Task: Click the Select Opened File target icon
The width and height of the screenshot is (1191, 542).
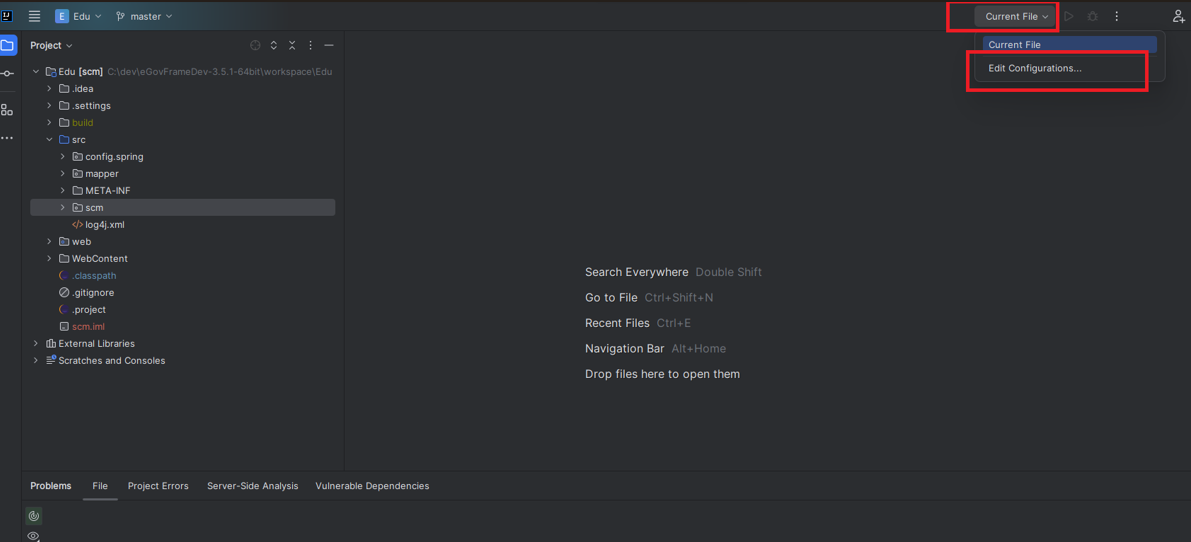Action: (255, 46)
